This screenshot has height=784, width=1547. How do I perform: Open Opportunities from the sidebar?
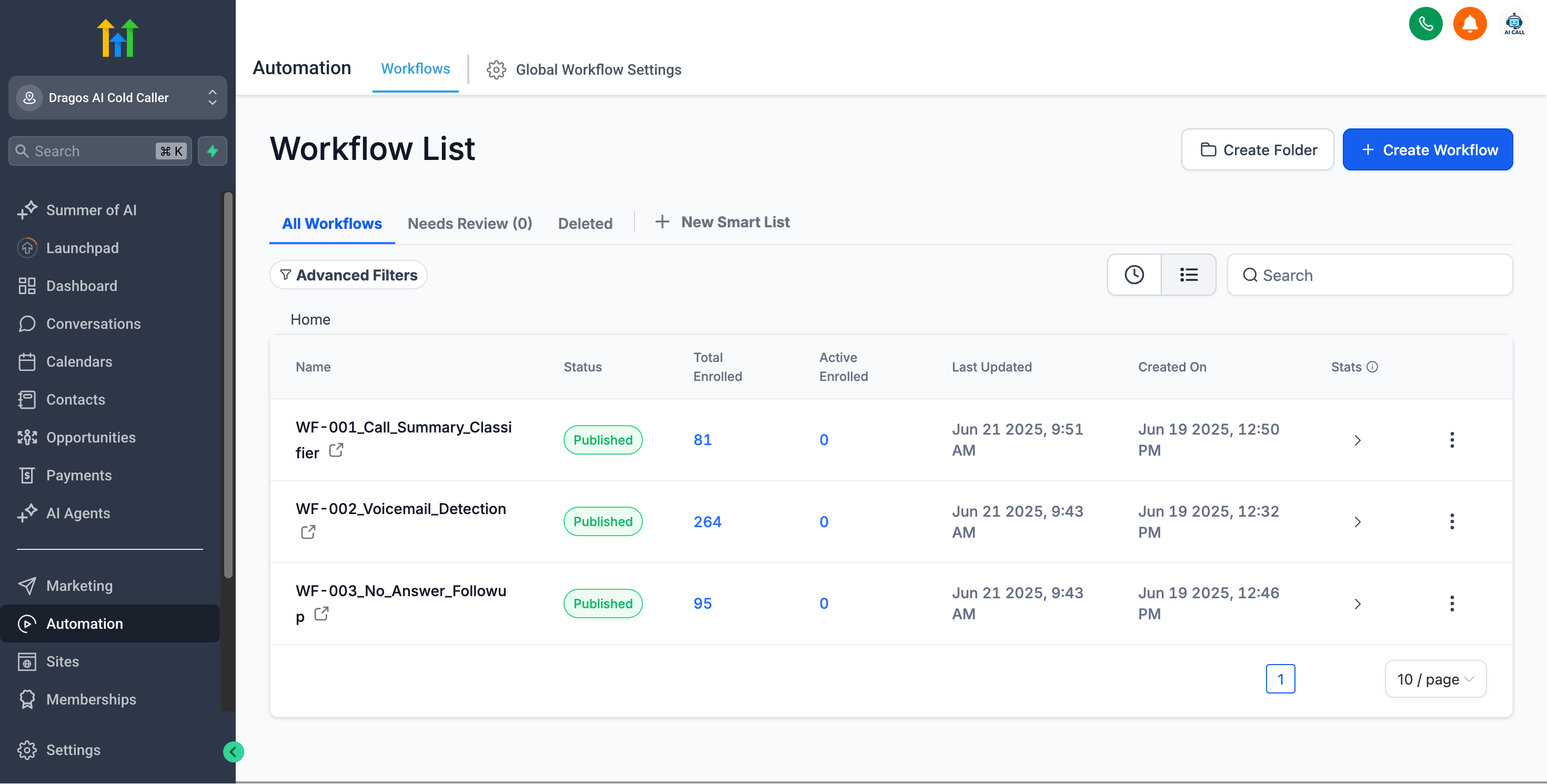[110, 437]
